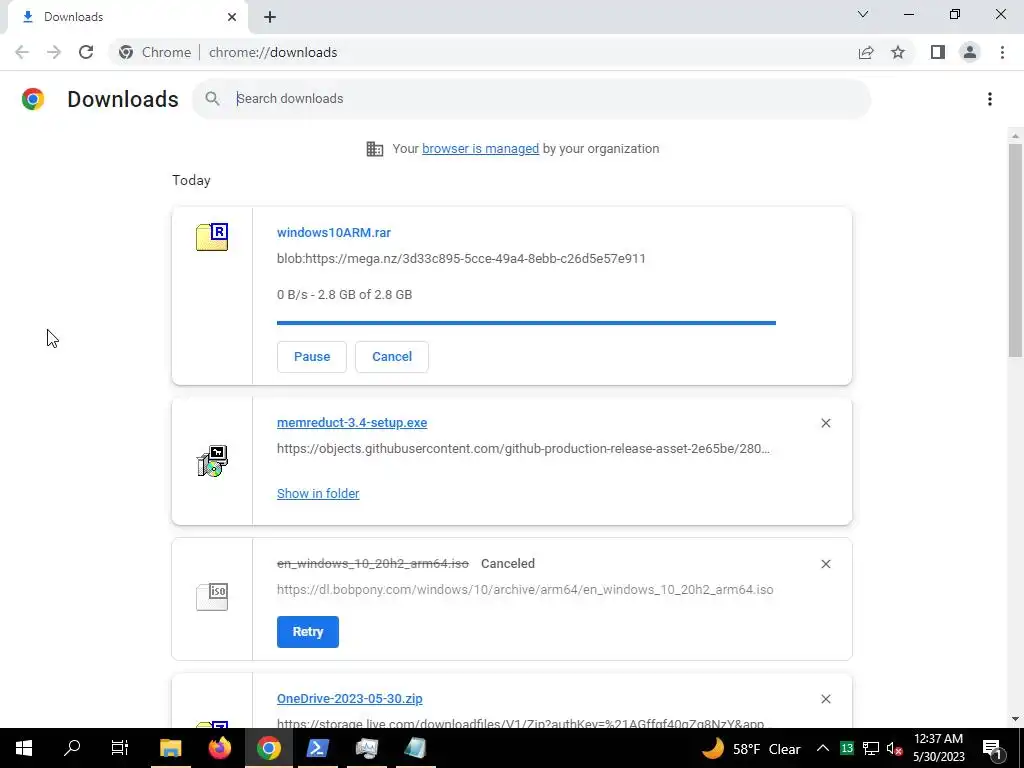Click the Canceled status label
Image resolution: width=1024 pixels, height=768 pixels.
508,564
